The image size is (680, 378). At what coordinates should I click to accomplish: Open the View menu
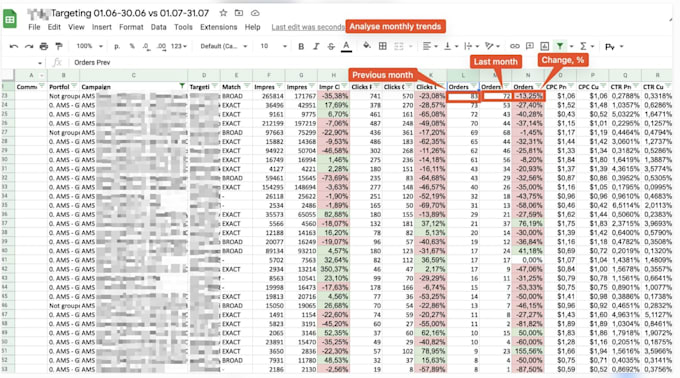point(76,27)
